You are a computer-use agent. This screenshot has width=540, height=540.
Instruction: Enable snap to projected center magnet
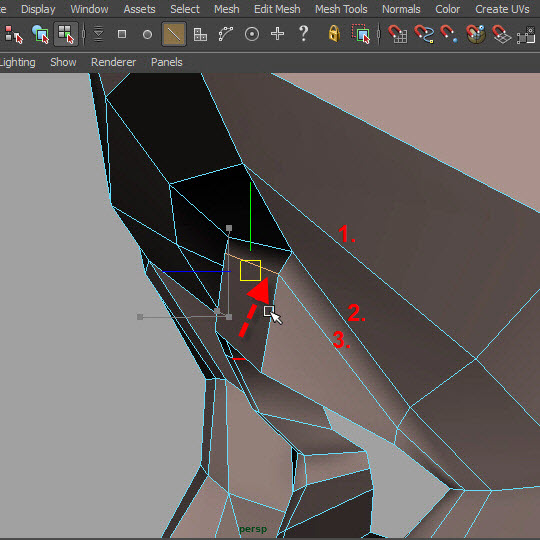coord(476,34)
